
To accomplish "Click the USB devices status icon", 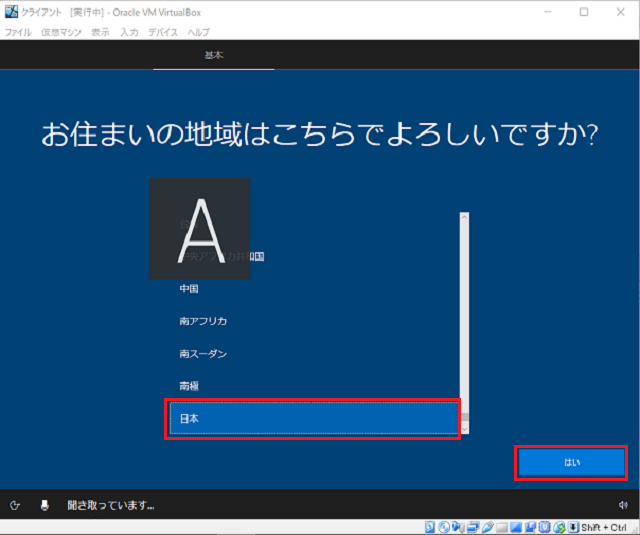I will point(488,527).
